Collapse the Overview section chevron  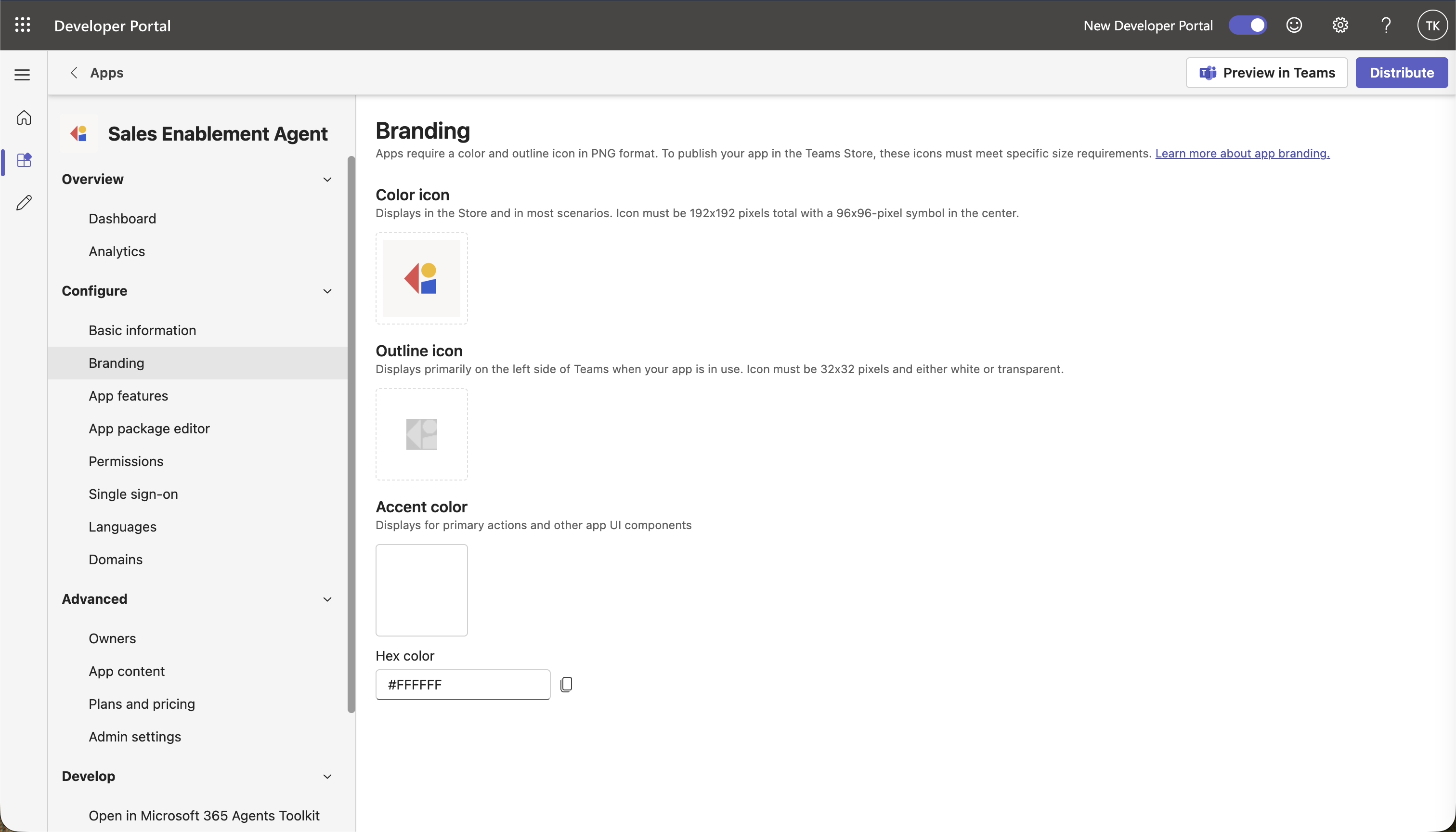pyautogui.click(x=327, y=180)
